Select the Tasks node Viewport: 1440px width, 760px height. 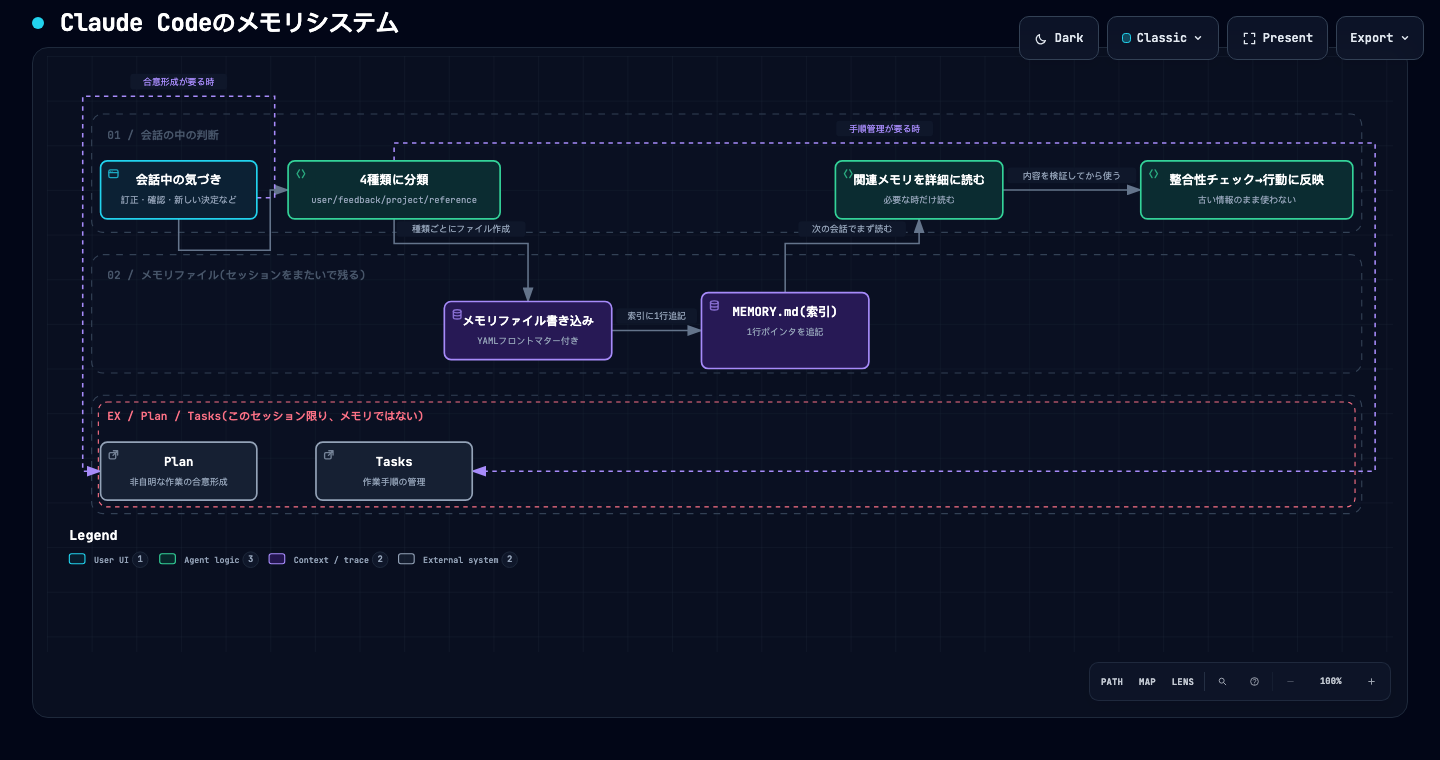(x=394, y=471)
